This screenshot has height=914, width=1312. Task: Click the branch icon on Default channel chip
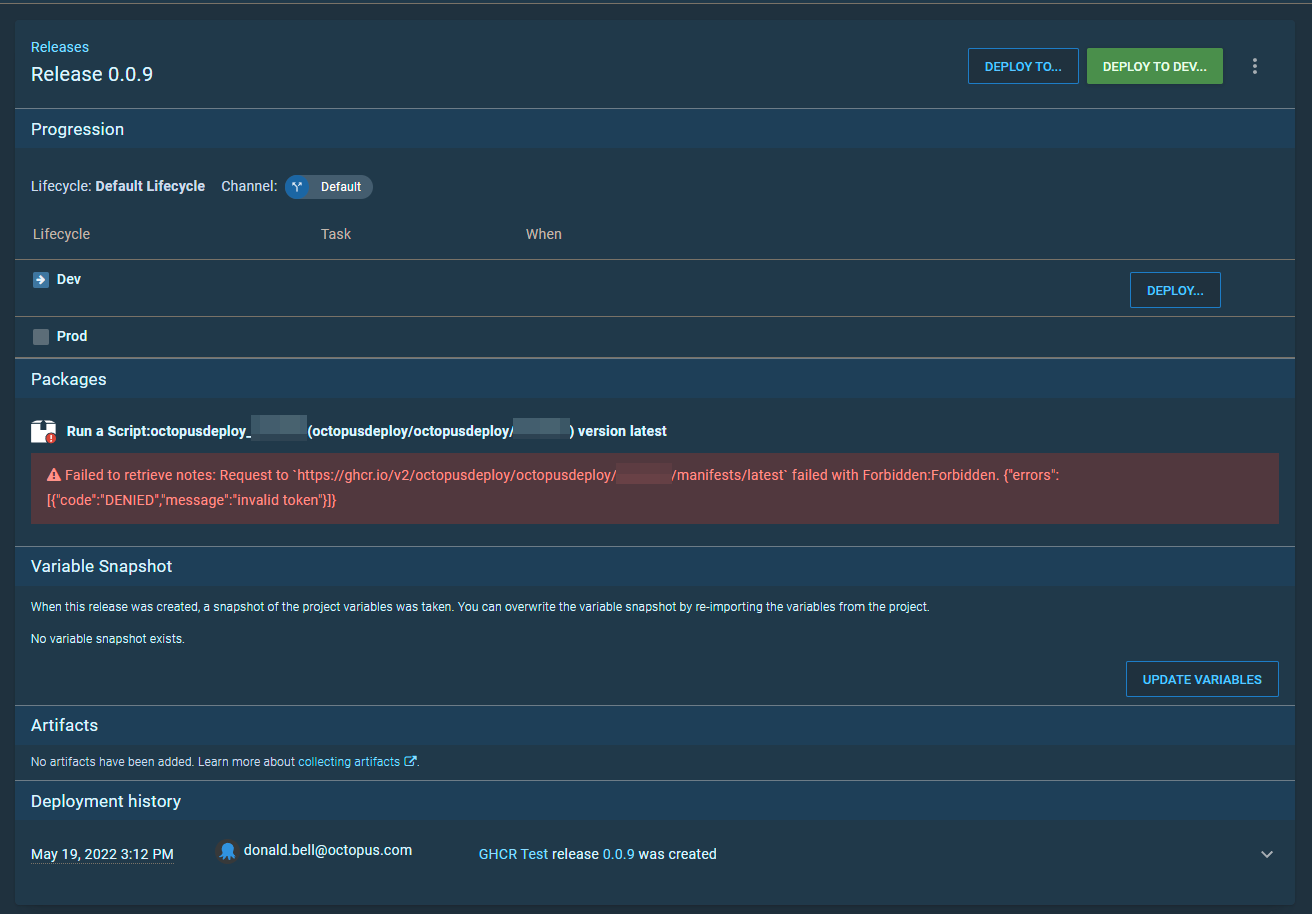pyautogui.click(x=296, y=186)
